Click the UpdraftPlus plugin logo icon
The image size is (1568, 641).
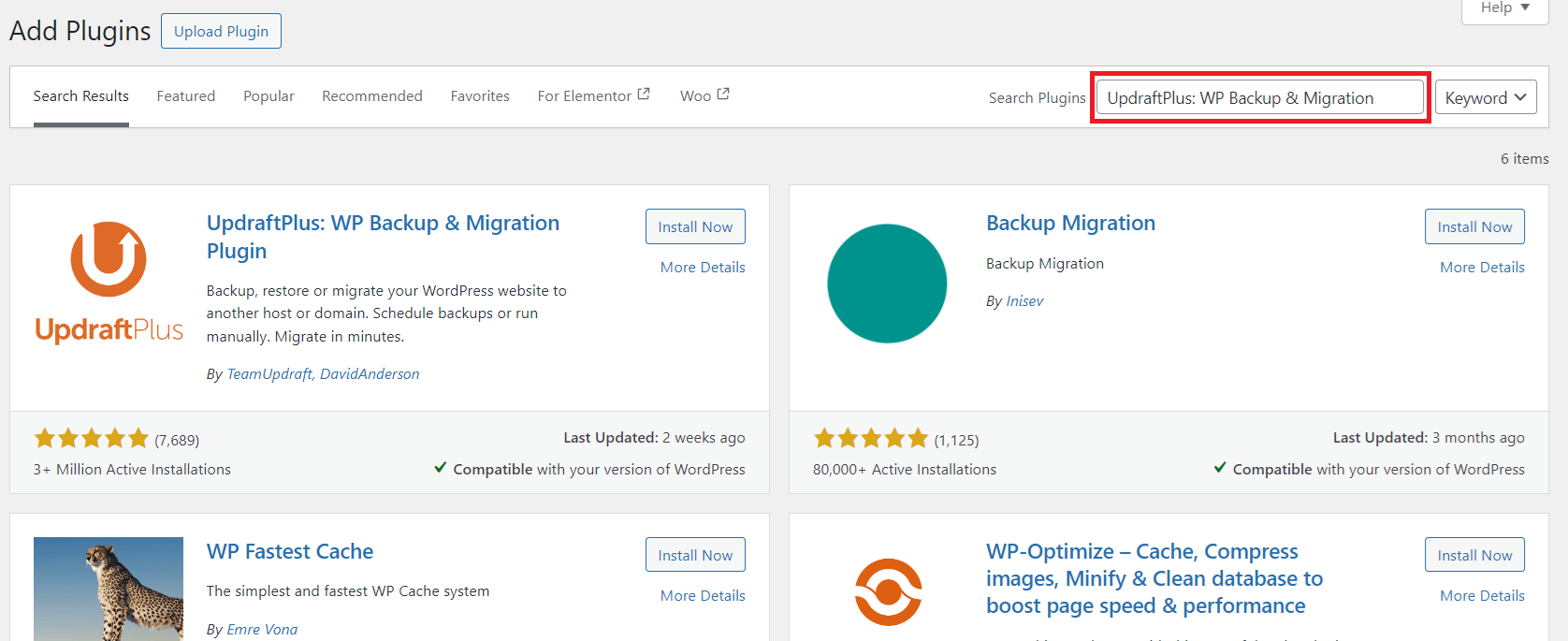[109, 284]
